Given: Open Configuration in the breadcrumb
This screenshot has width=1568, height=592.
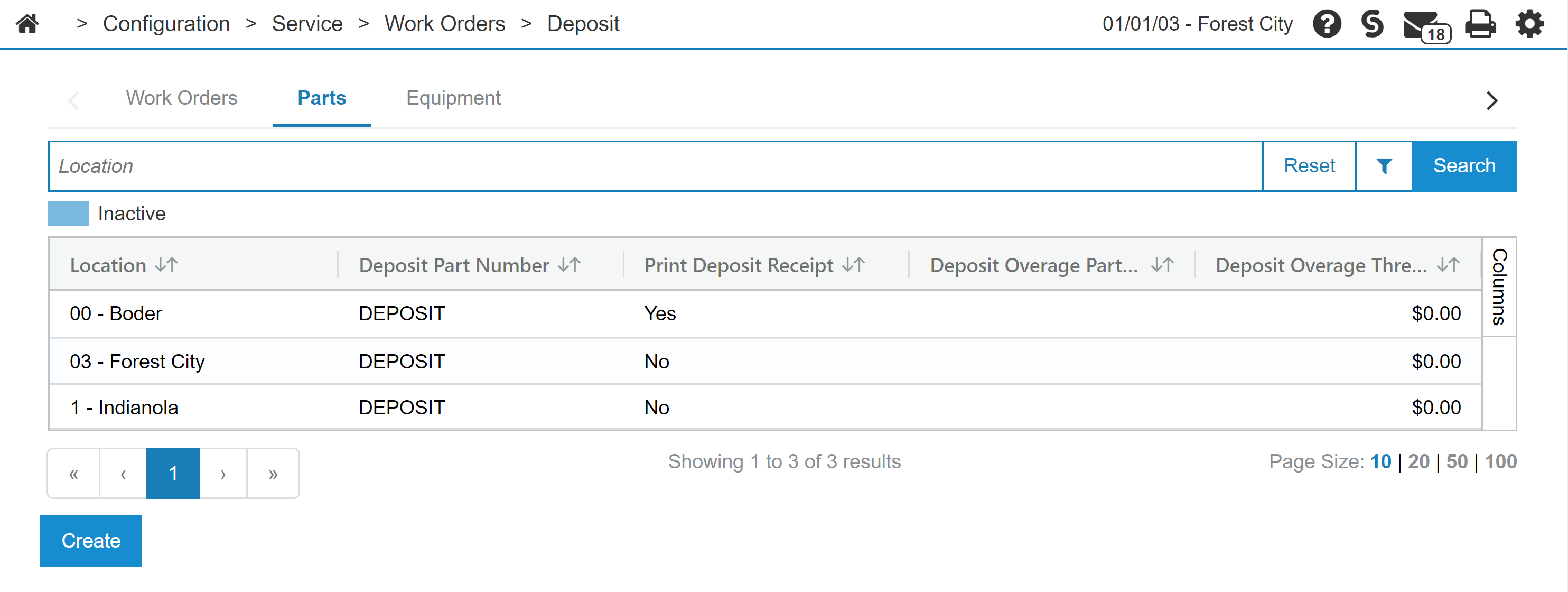Looking at the screenshot, I should click(x=166, y=24).
